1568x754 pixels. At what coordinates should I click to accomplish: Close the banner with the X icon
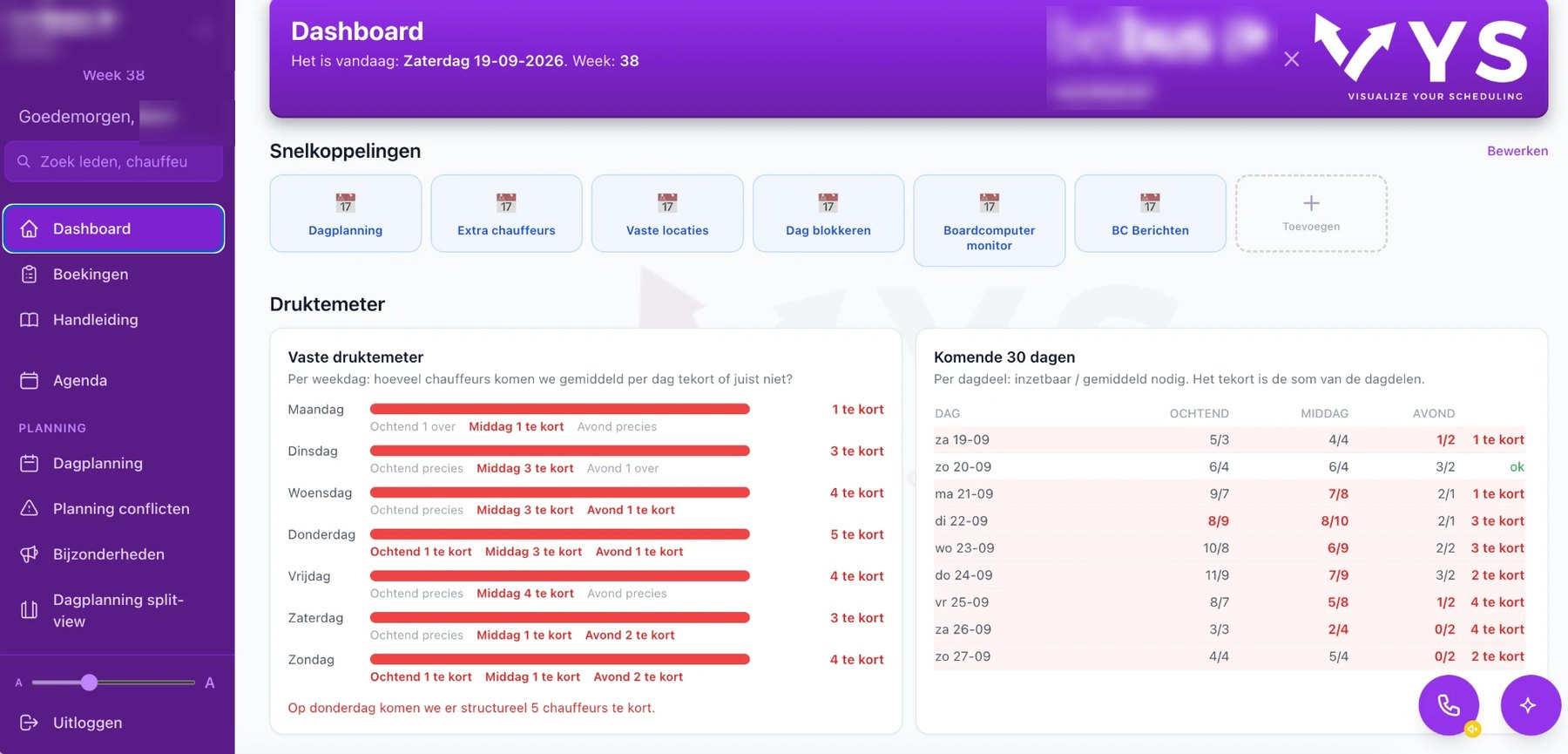click(x=1292, y=59)
